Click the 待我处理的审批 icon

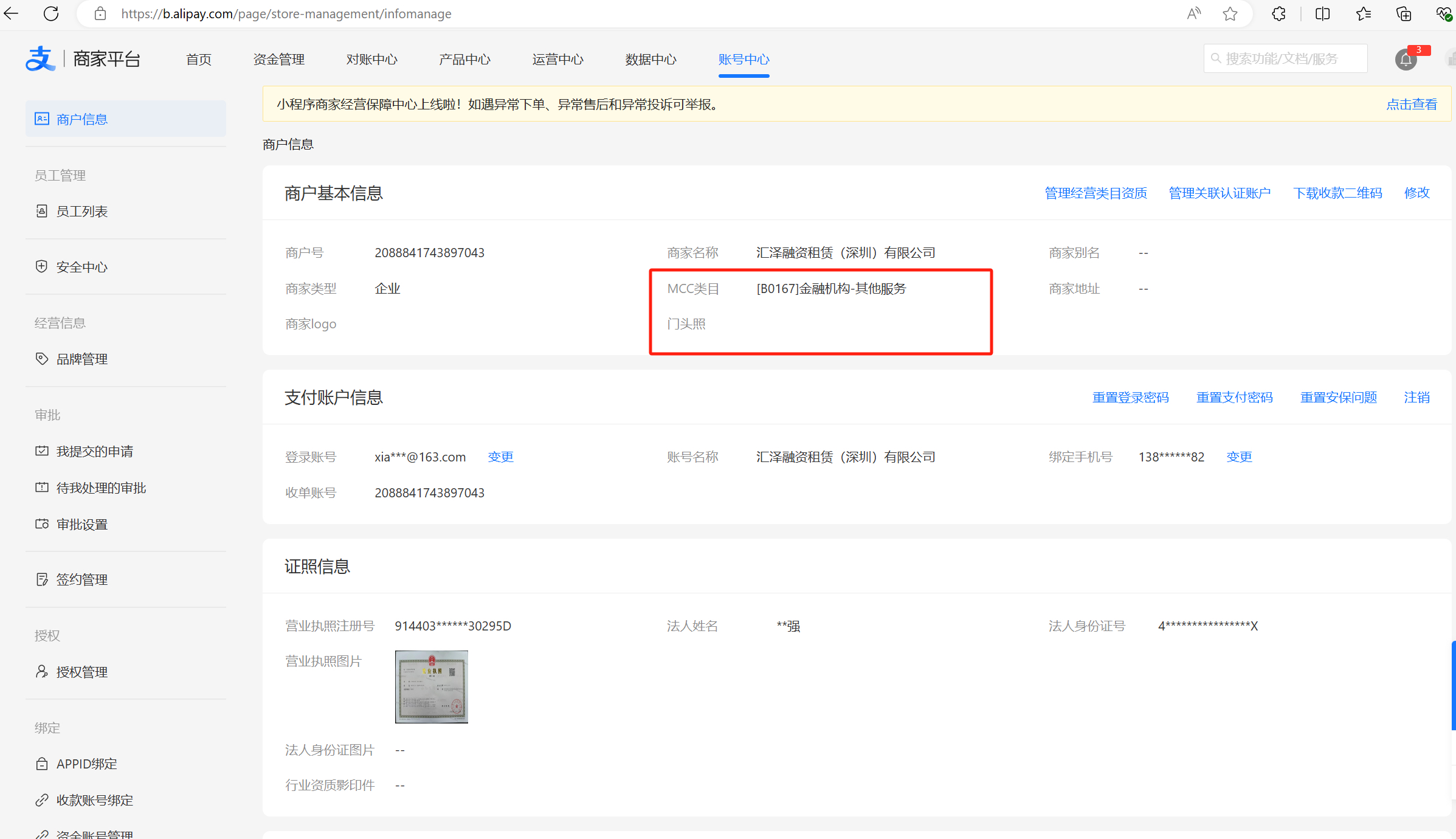(42, 487)
